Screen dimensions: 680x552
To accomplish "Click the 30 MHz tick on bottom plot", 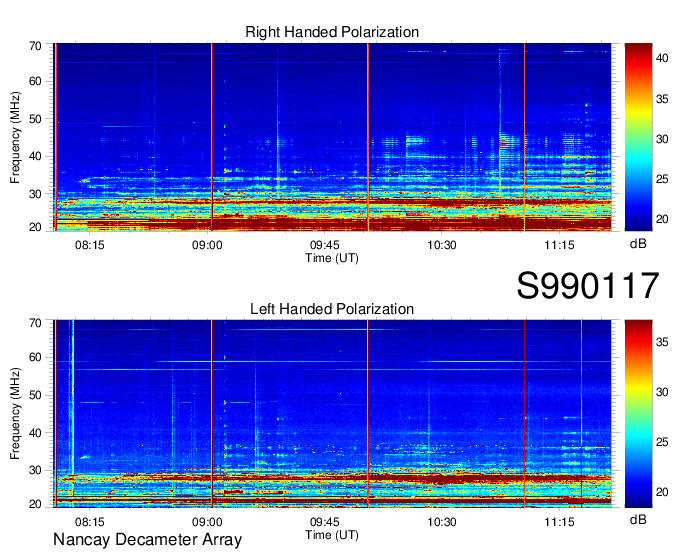I will (35, 470).
